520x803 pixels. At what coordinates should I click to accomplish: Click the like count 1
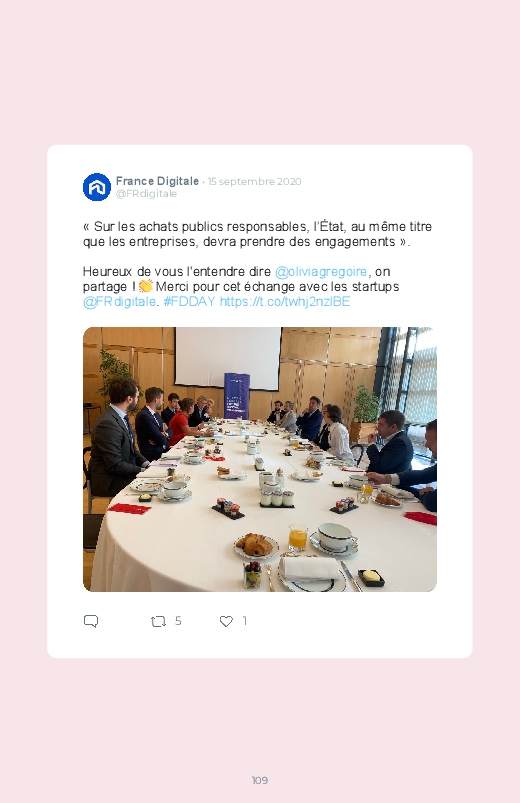(245, 621)
